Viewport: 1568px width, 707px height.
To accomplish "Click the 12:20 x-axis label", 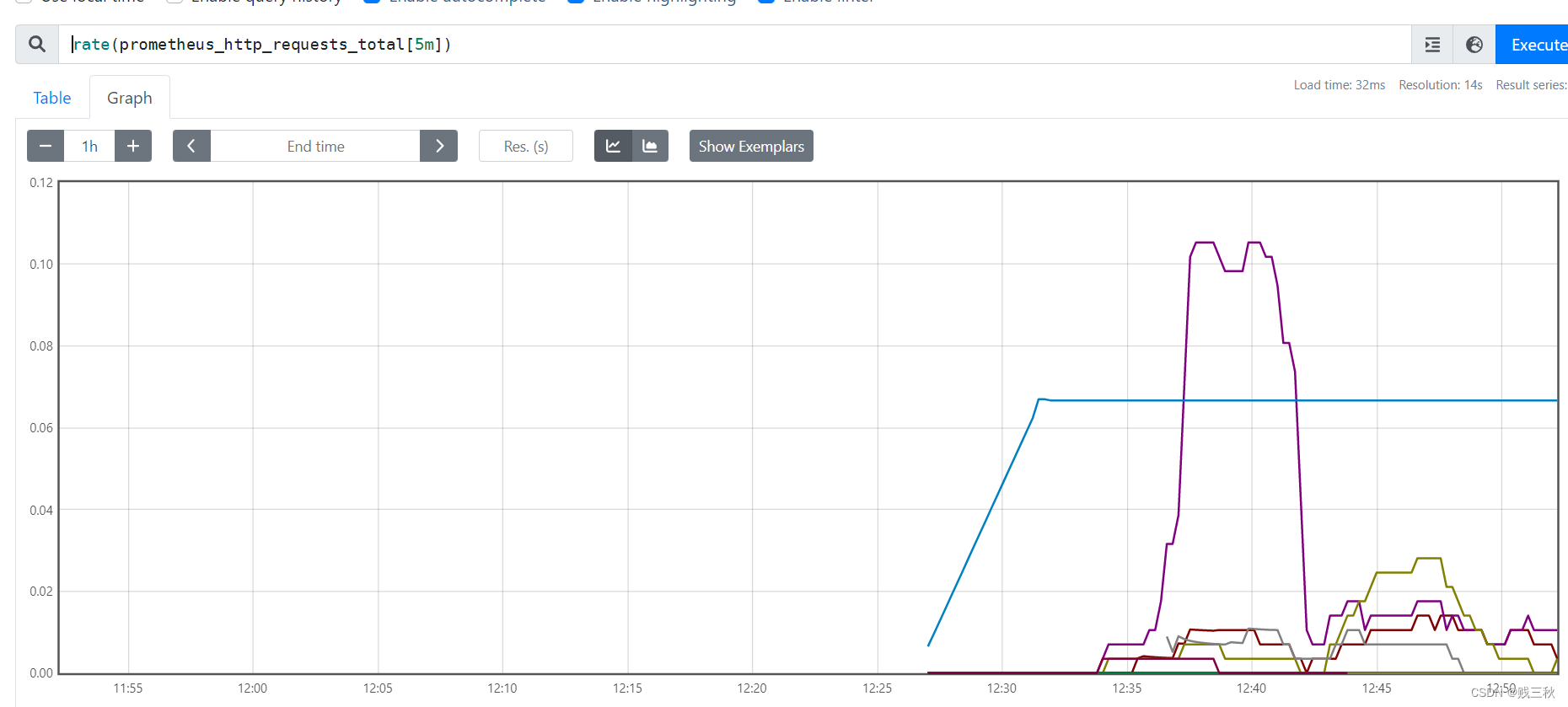I will click(x=752, y=688).
